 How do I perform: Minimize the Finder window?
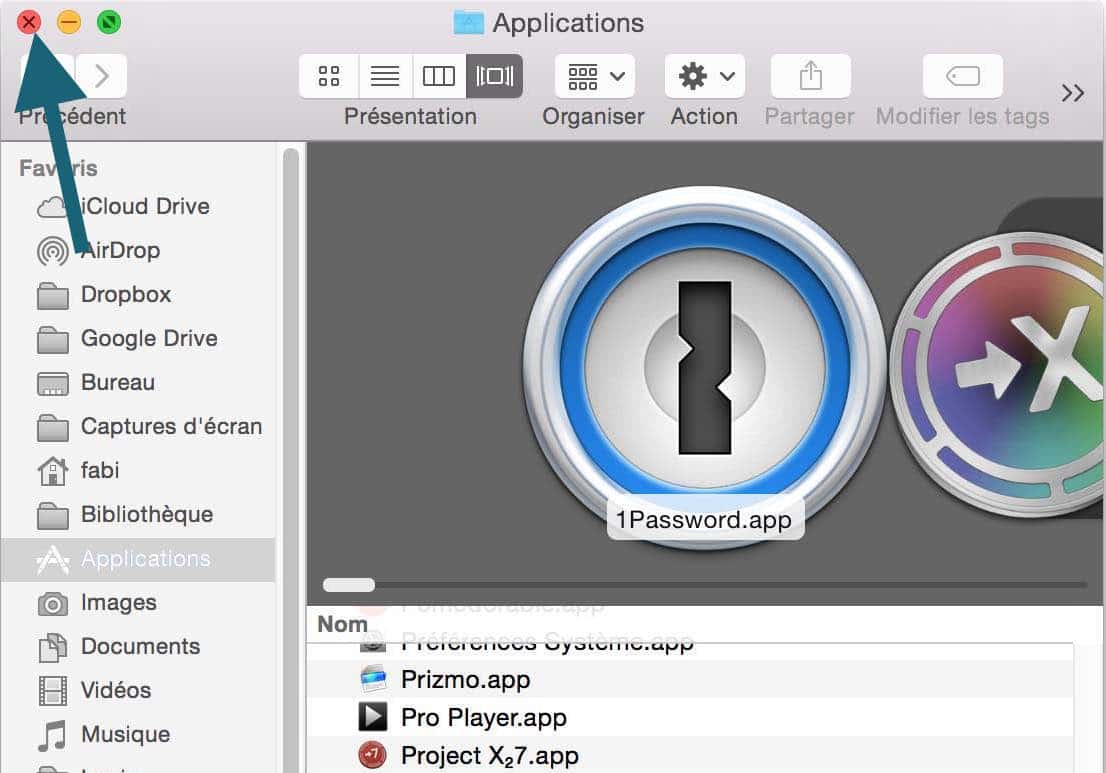click(x=68, y=23)
